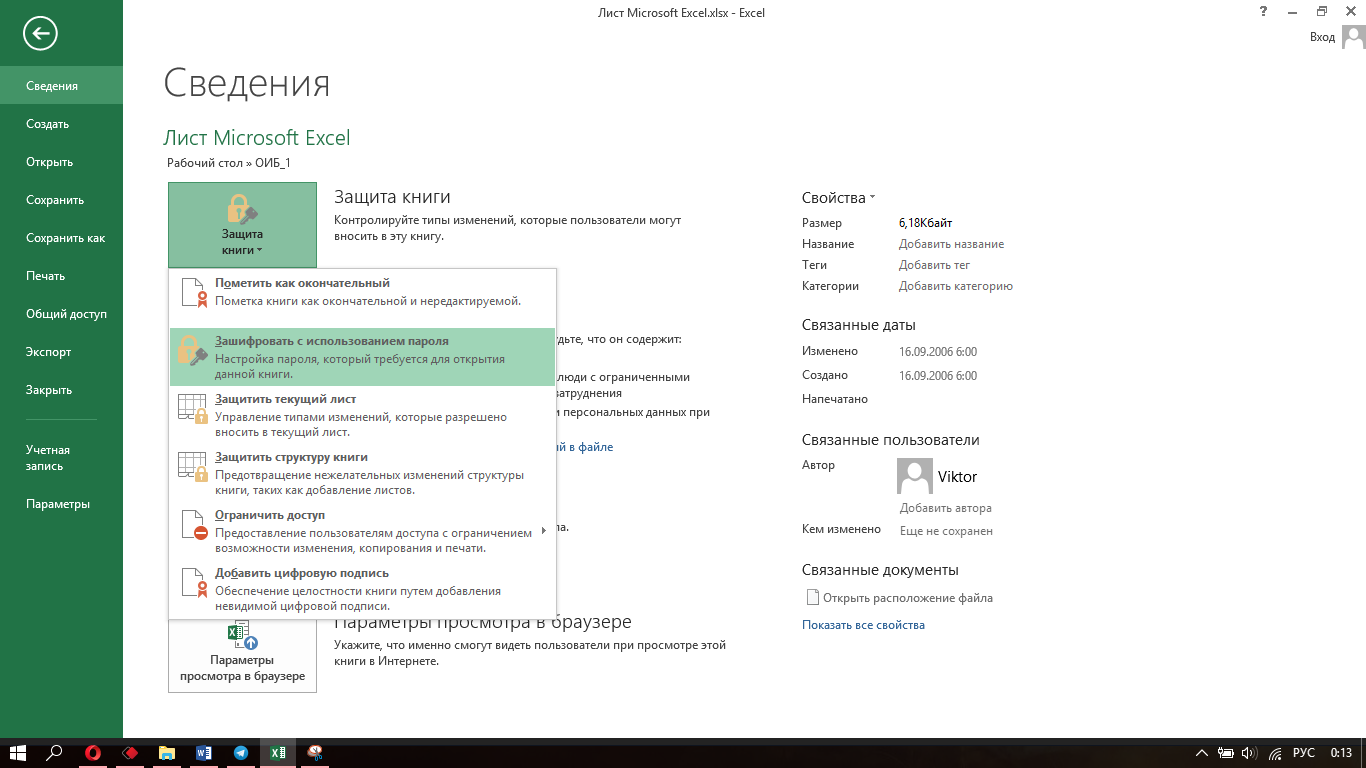Viewport: 1366px width, 768px height.
Task: Open the Сведения tab in sidebar
Action: [61, 86]
